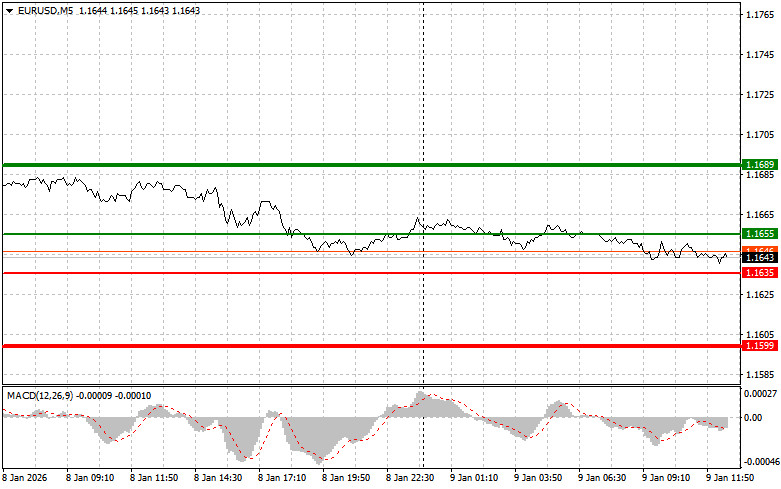The image size is (781, 489).
Task: Select the red 1.1635 price level label
Action: point(760,273)
